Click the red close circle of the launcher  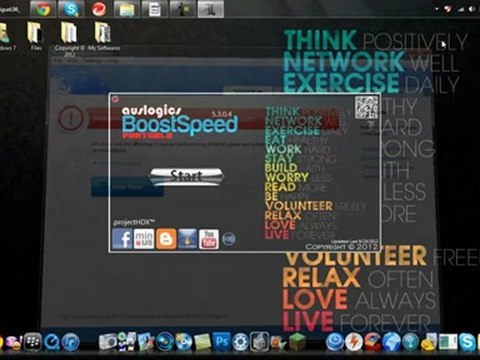[x=116, y=99]
